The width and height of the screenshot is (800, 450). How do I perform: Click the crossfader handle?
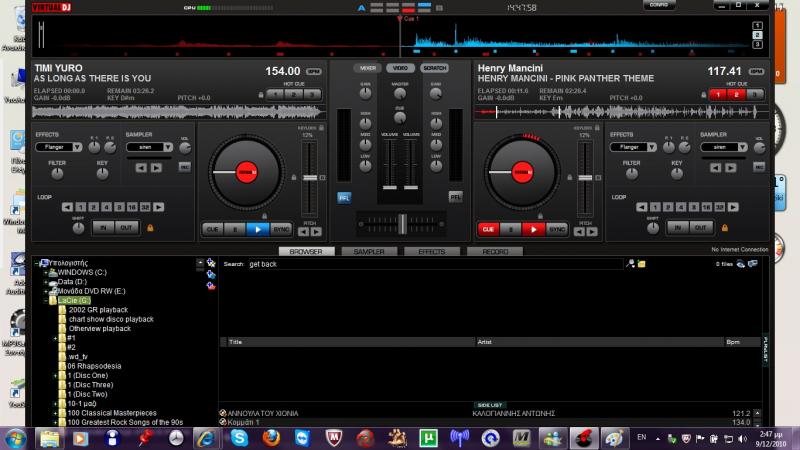pos(403,224)
